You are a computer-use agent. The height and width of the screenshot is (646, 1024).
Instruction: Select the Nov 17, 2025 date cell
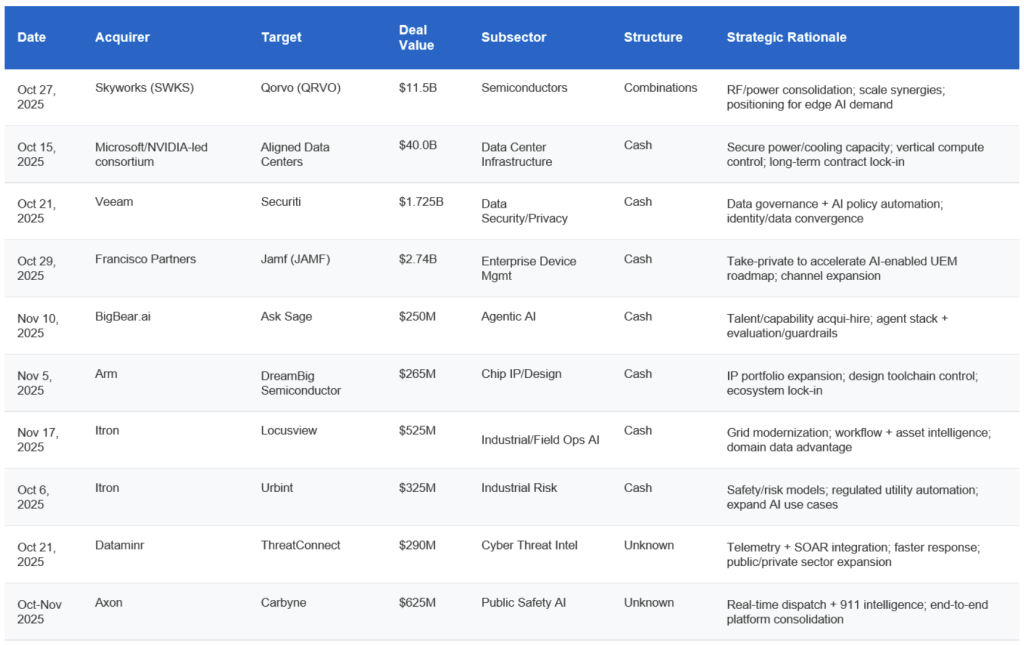pos(37,440)
